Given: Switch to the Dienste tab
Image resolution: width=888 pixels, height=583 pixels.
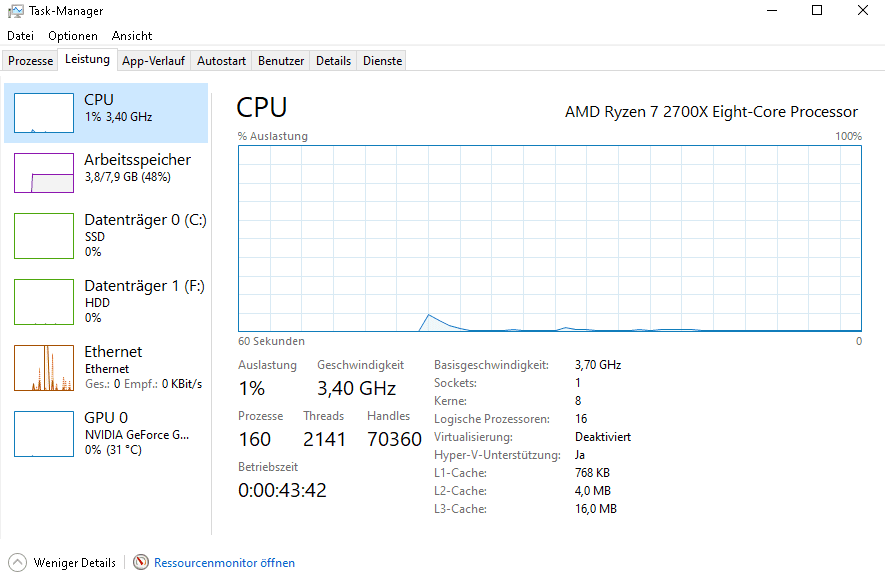Looking at the screenshot, I should point(382,61).
